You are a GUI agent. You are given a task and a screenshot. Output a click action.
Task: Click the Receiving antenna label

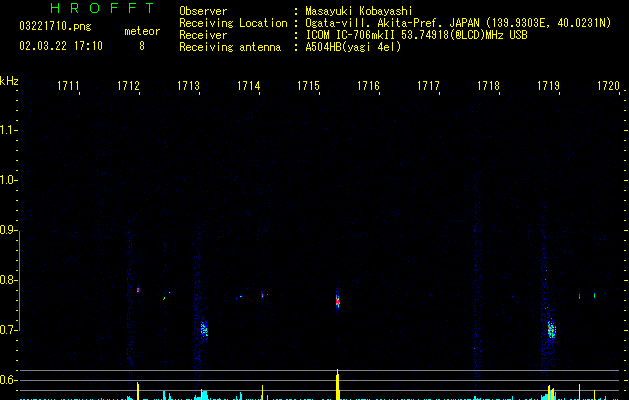(x=230, y=47)
